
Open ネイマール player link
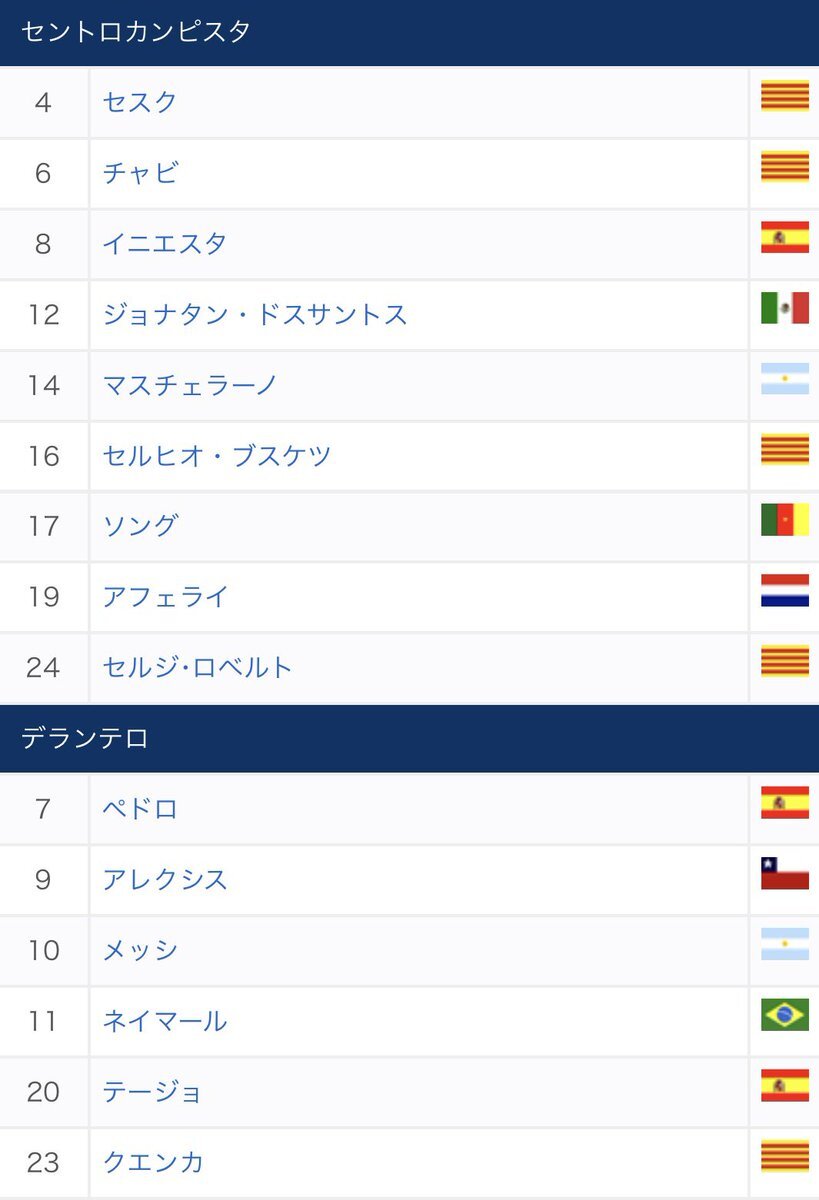click(165, 1021)
